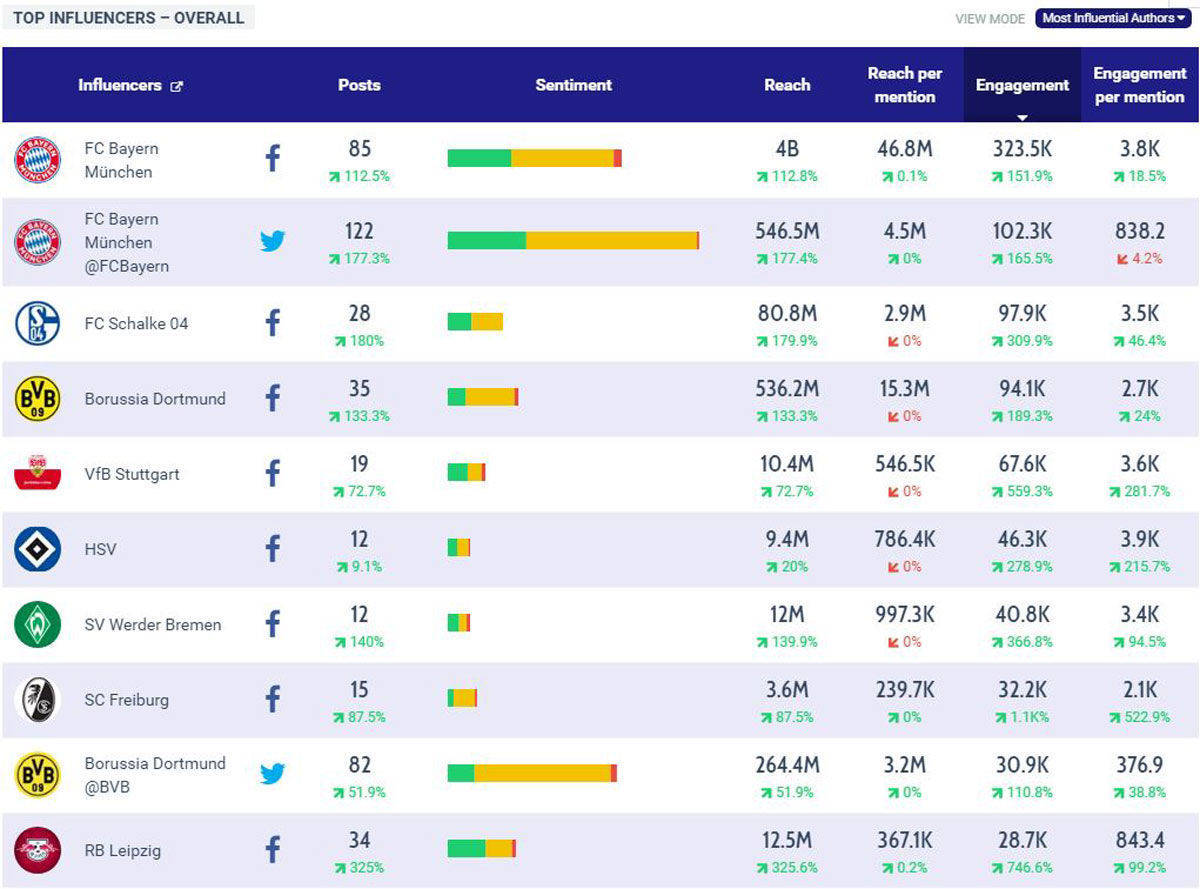The height and width of the screenshot is (889, 1200).
Task: Click the 264.4M reach value
Action: 787,765
